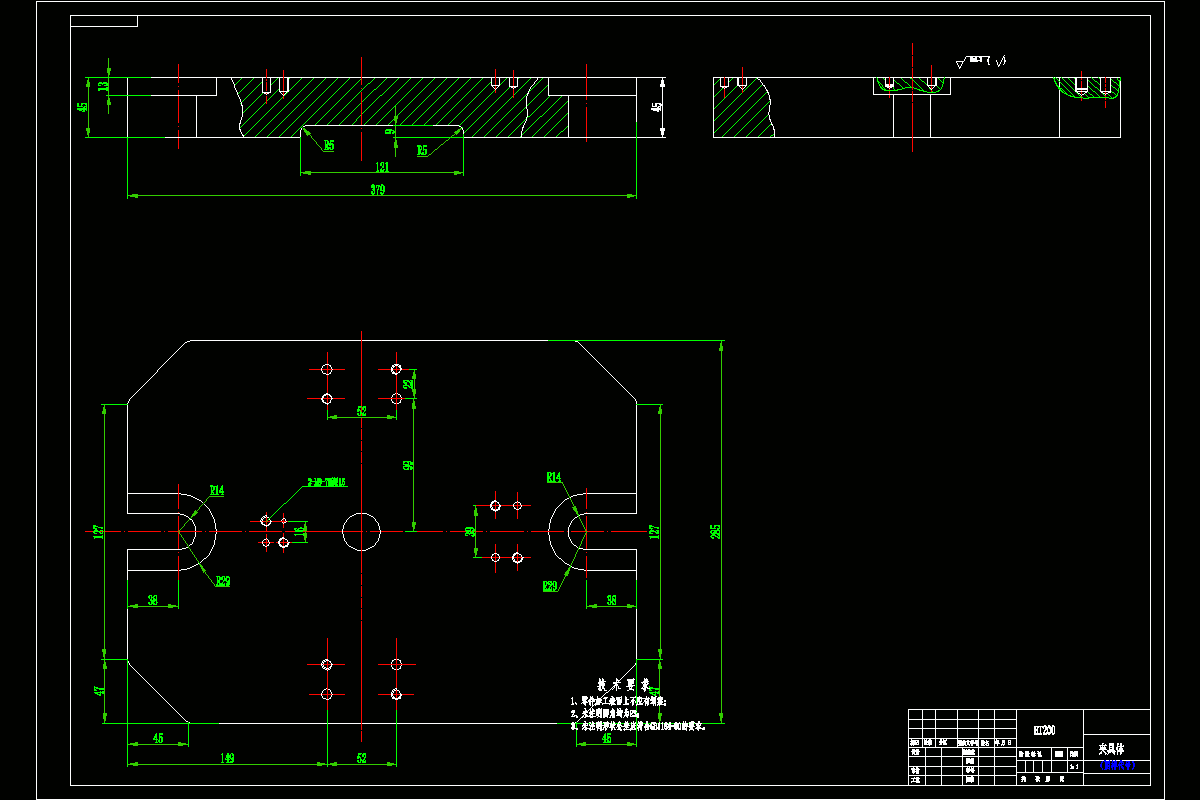1200x800 pixels.
Task: Select the 2-φ8 hole callout leader text
Action: 327,482
